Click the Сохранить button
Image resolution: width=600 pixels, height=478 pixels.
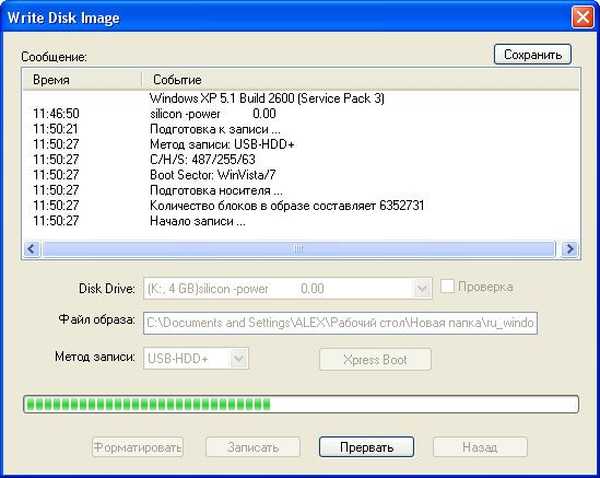(x=532, y=54)
